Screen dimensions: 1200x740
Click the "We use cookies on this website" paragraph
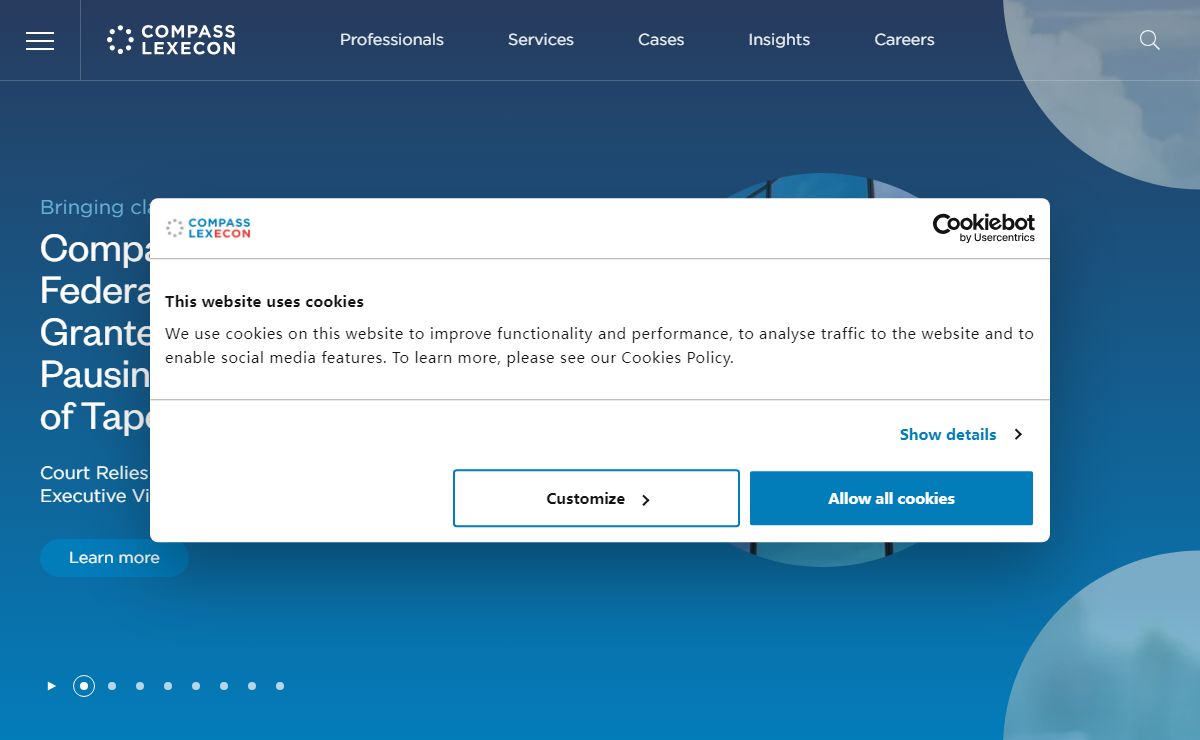[599, 346]
